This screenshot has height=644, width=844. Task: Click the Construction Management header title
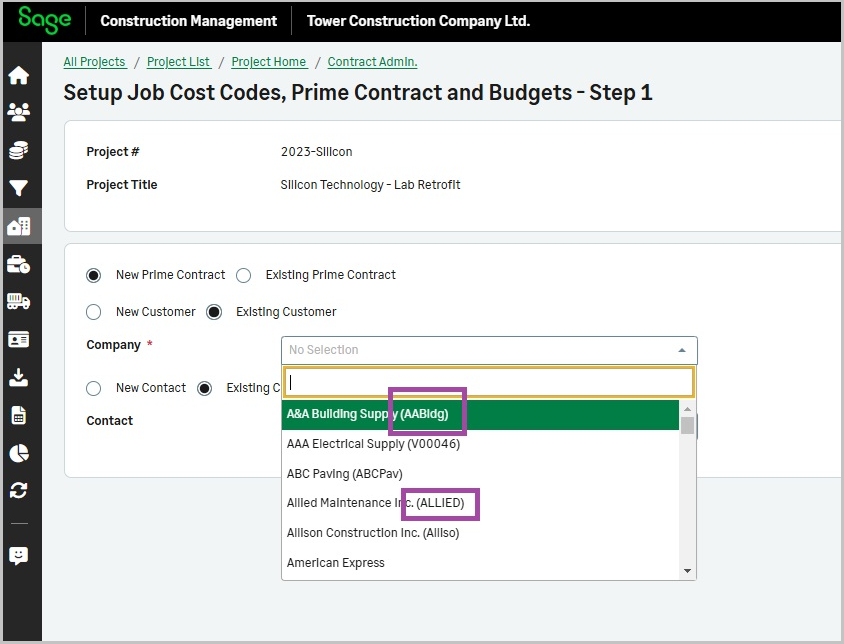tap(188, 21)
